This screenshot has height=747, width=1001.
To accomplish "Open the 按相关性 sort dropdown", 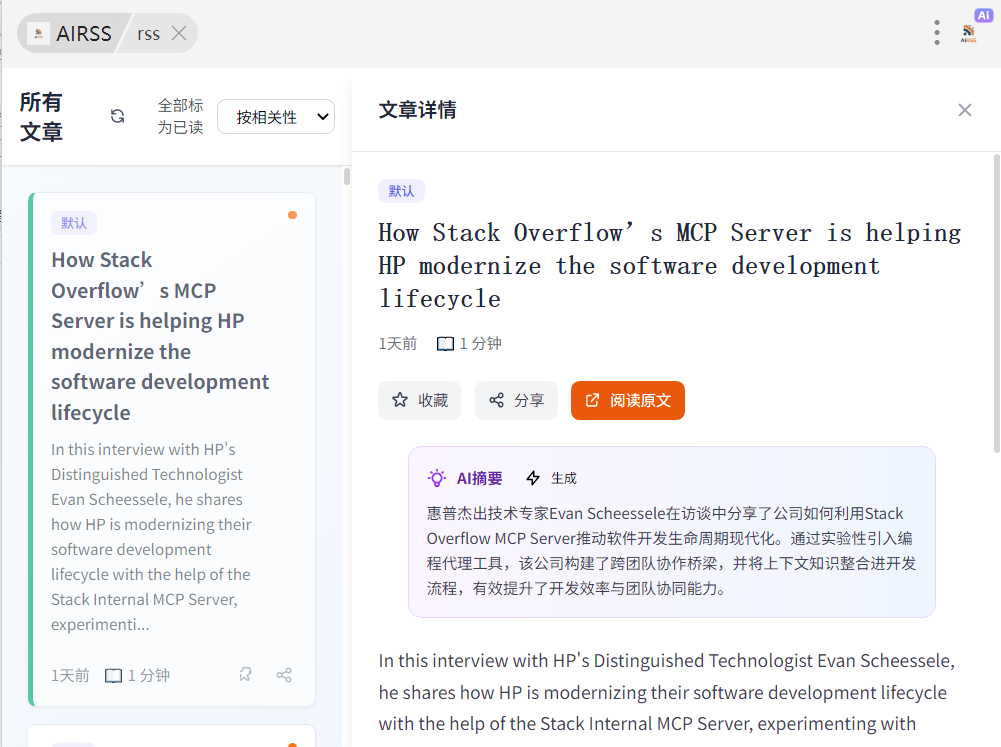I will coord(276,117).
